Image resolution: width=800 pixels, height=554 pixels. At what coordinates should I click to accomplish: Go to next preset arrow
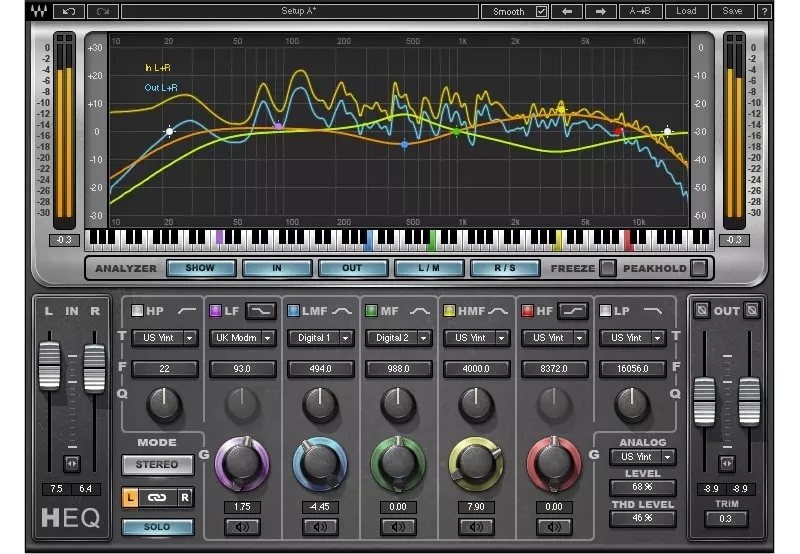coord(601,11)
